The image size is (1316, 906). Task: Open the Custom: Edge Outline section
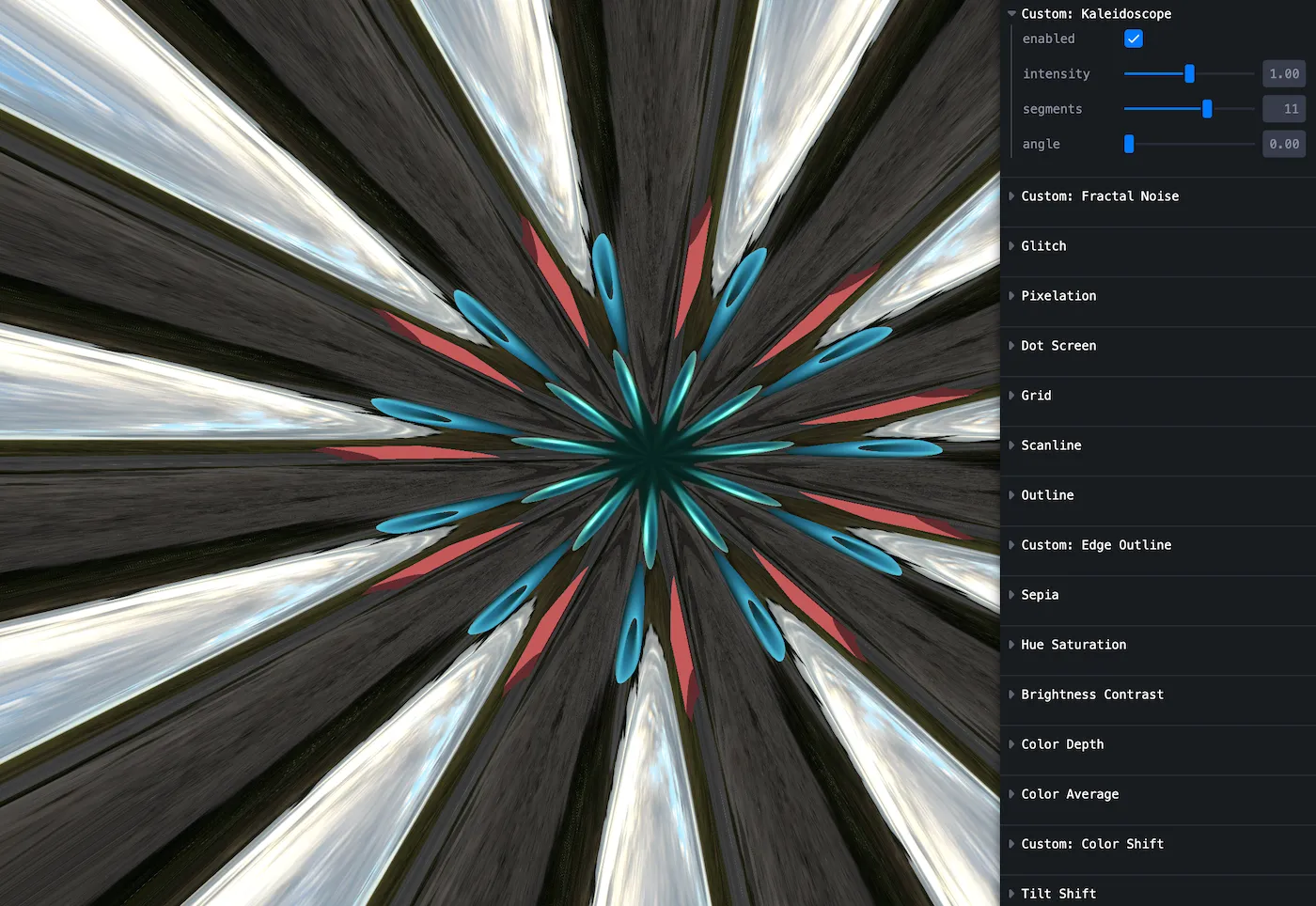1095,545
